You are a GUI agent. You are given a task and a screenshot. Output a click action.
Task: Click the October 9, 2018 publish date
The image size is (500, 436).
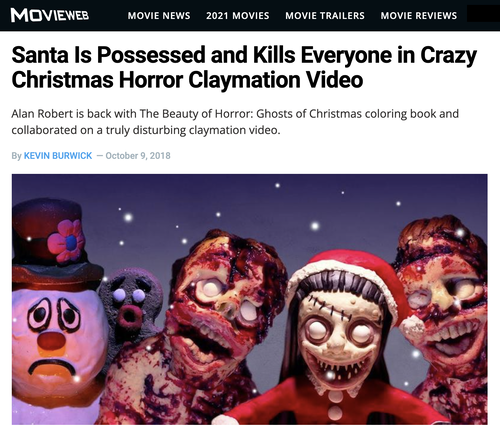coord(138,156)
